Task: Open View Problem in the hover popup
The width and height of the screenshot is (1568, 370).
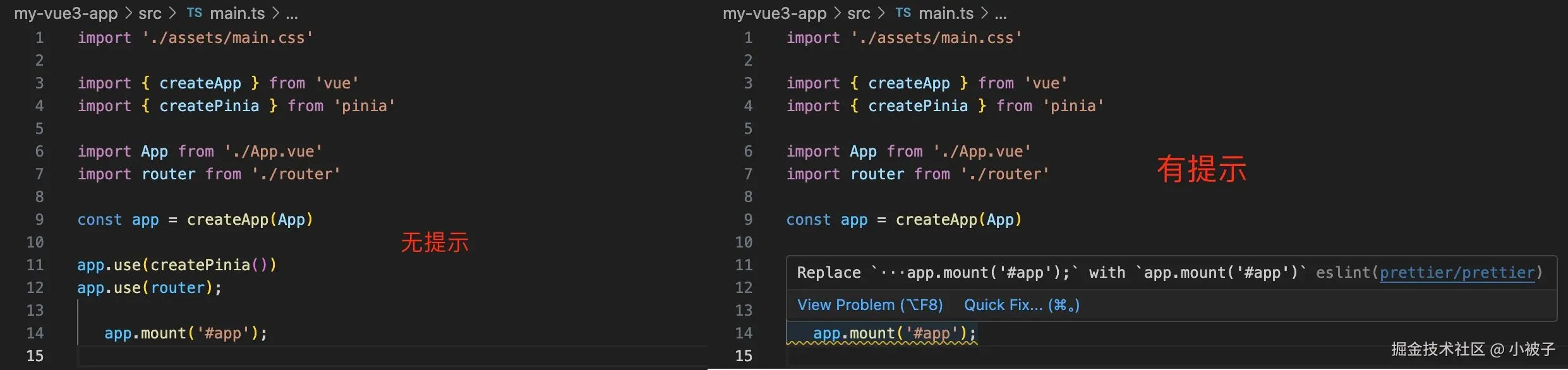Action: click(869, 305)
